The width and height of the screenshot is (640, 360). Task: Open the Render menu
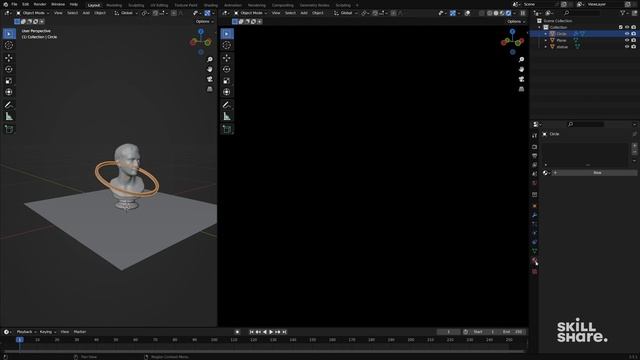[x=40, y=4]
